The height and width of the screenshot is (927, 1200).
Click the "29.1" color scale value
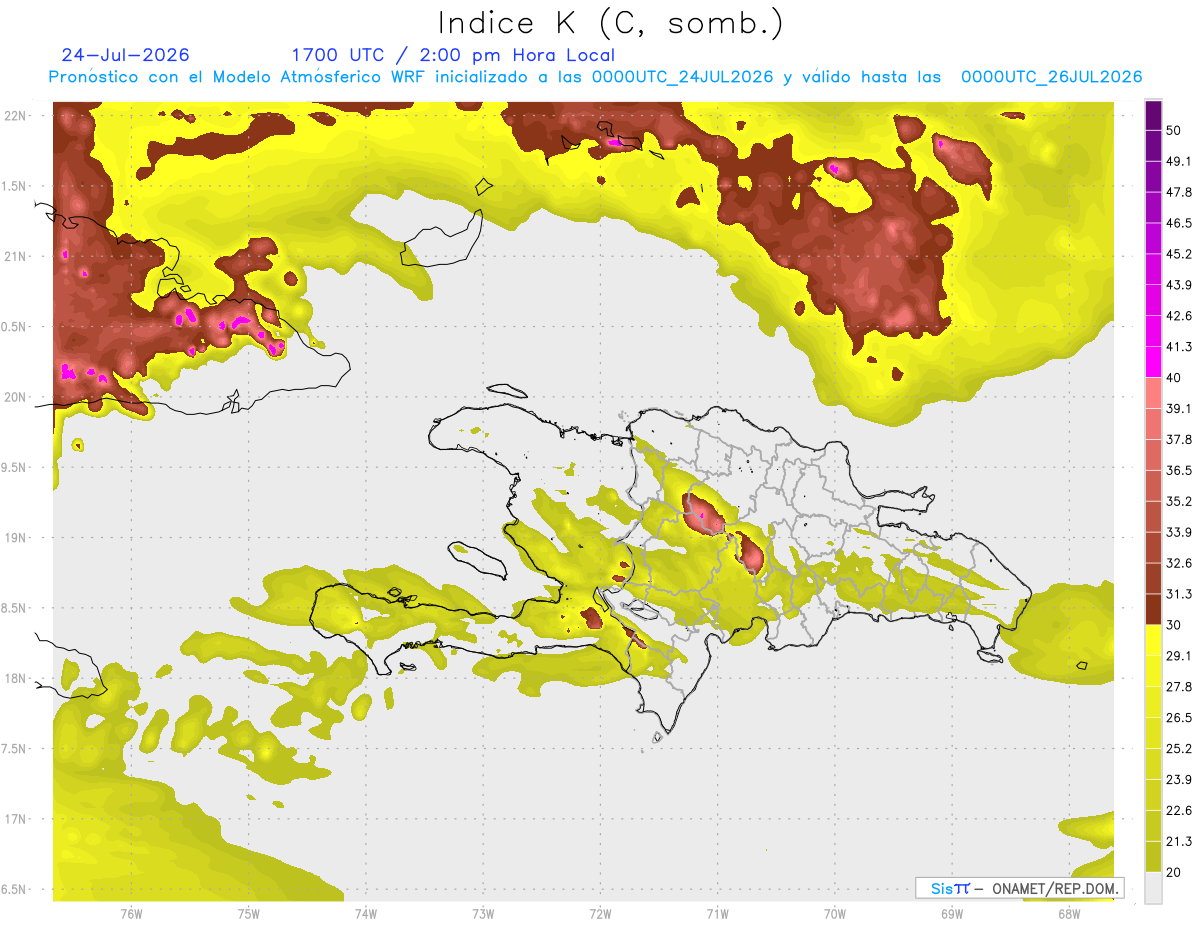point(1178,656)
